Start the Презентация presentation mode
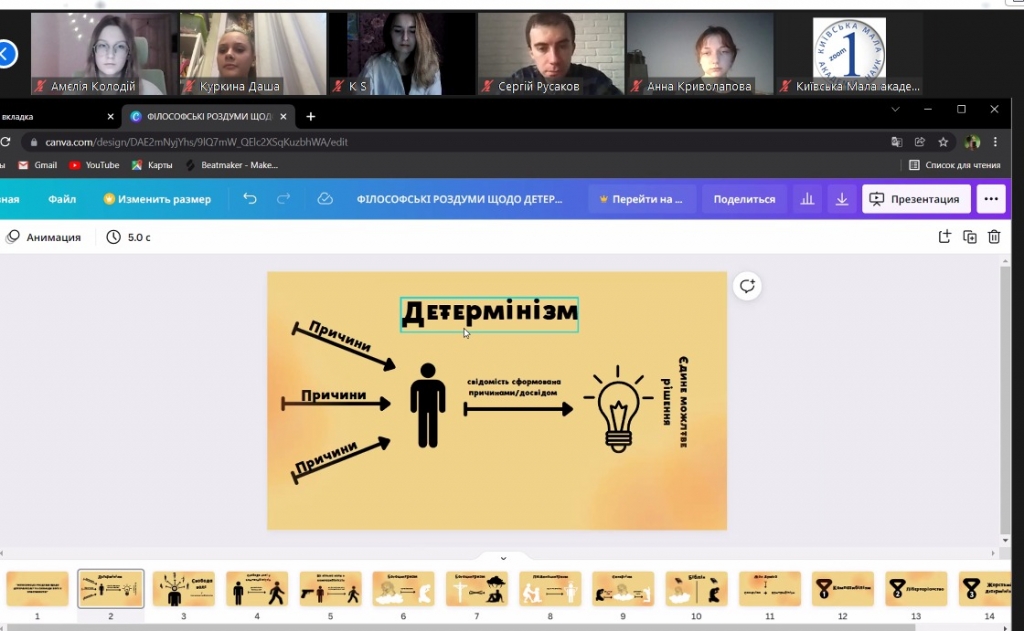The image size is (1024, 631). pos(916,199)
